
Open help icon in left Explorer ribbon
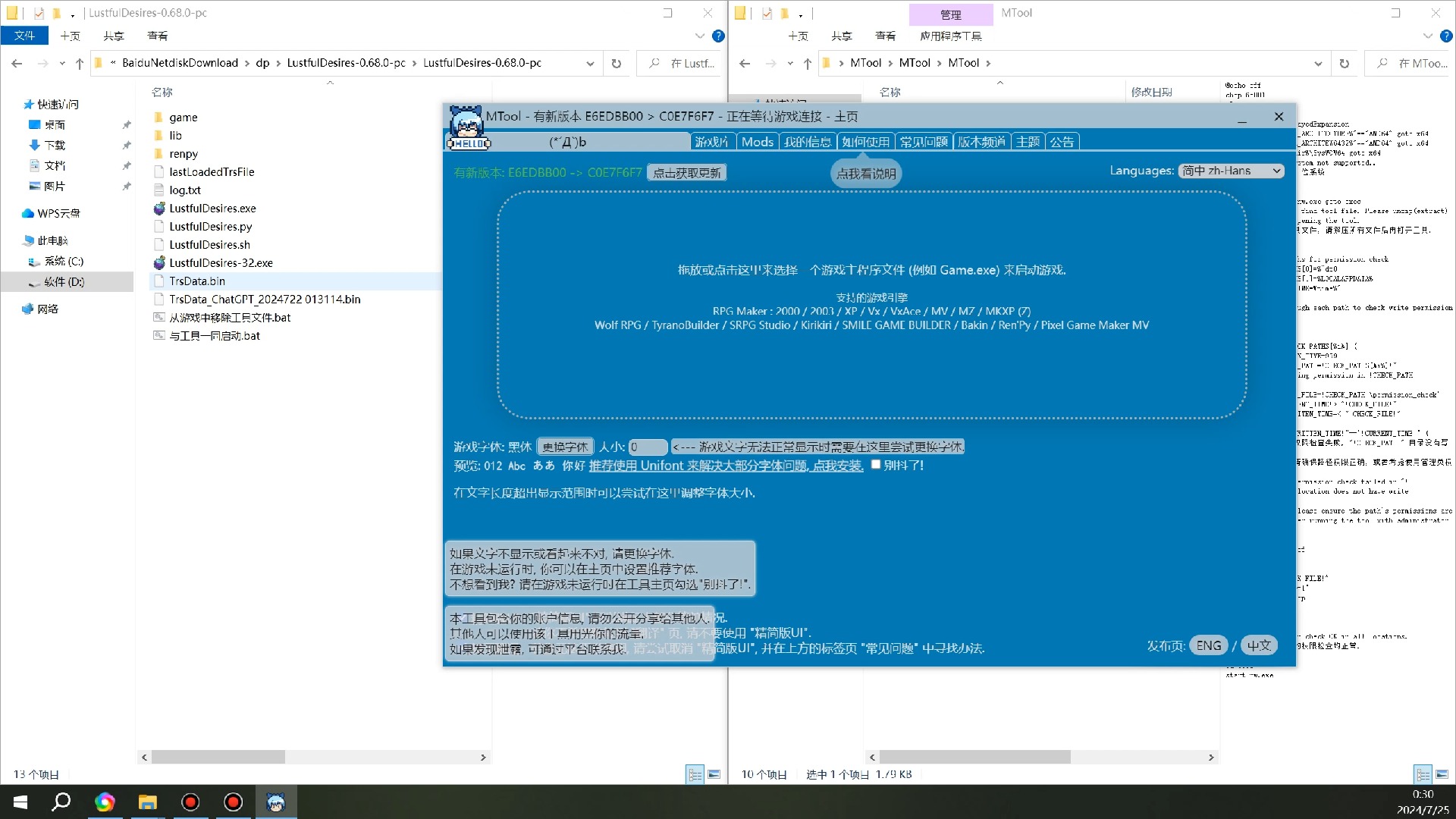tap(718, 36)
